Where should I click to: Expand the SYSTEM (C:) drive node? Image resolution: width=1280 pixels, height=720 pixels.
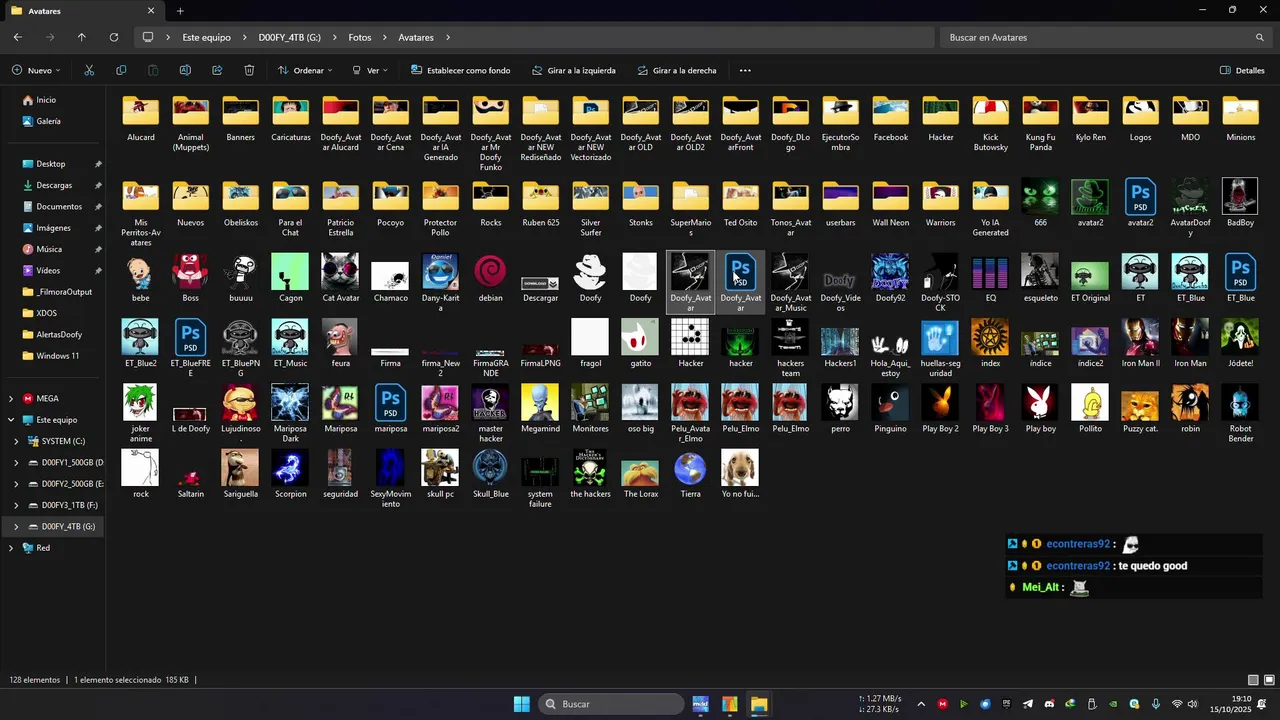click(16, 441)
